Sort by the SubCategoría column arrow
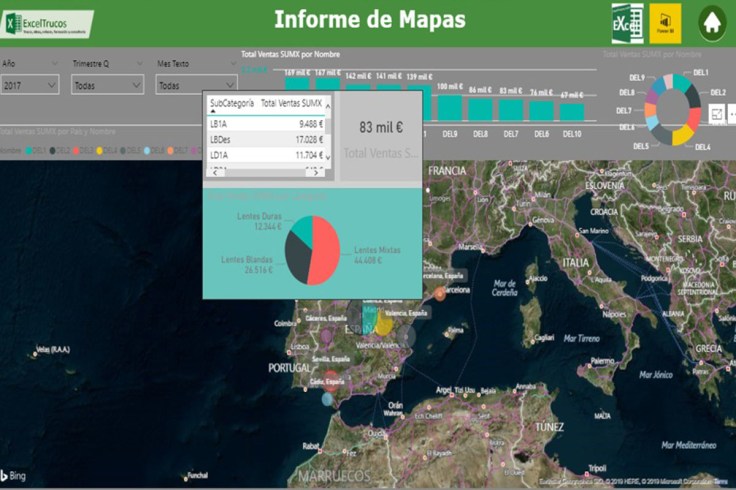The height and width of the screenshot is (490, 736). (213, 112)
